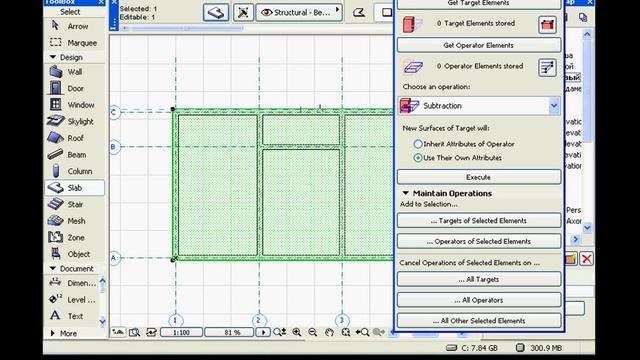Click the store target elements icon
The image size is (640, 360).
[x=547, y=24]
